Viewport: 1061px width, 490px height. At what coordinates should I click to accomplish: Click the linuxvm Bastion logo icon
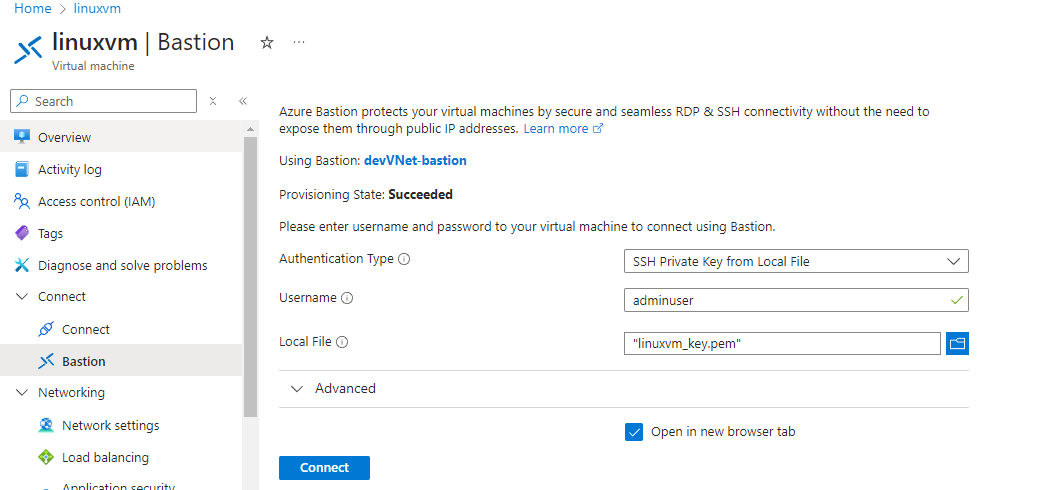[28, 50]
